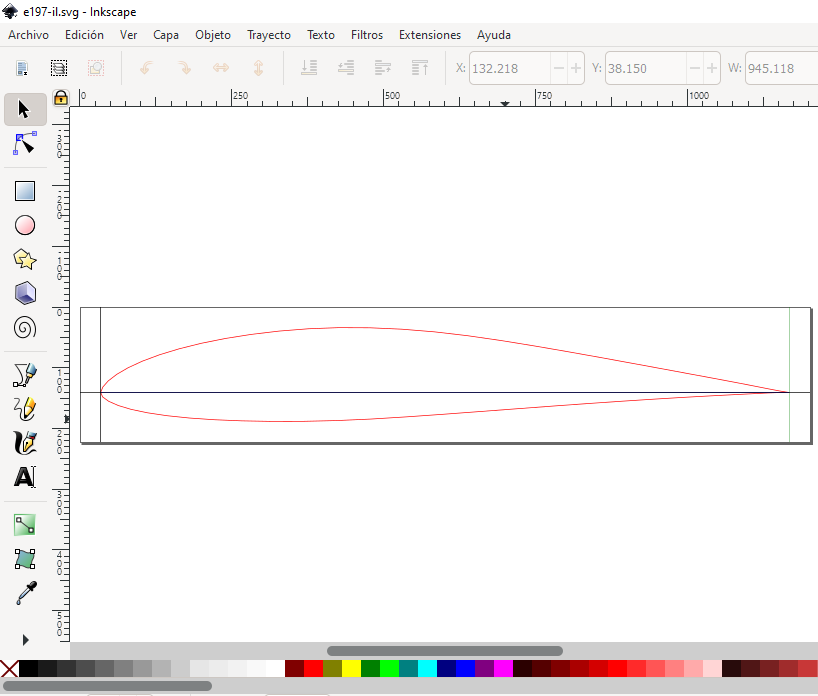Viewport: 818px width, 696px height.
Task: Expand hidden toolbox tools arrow
Action: tap(25, 639)
